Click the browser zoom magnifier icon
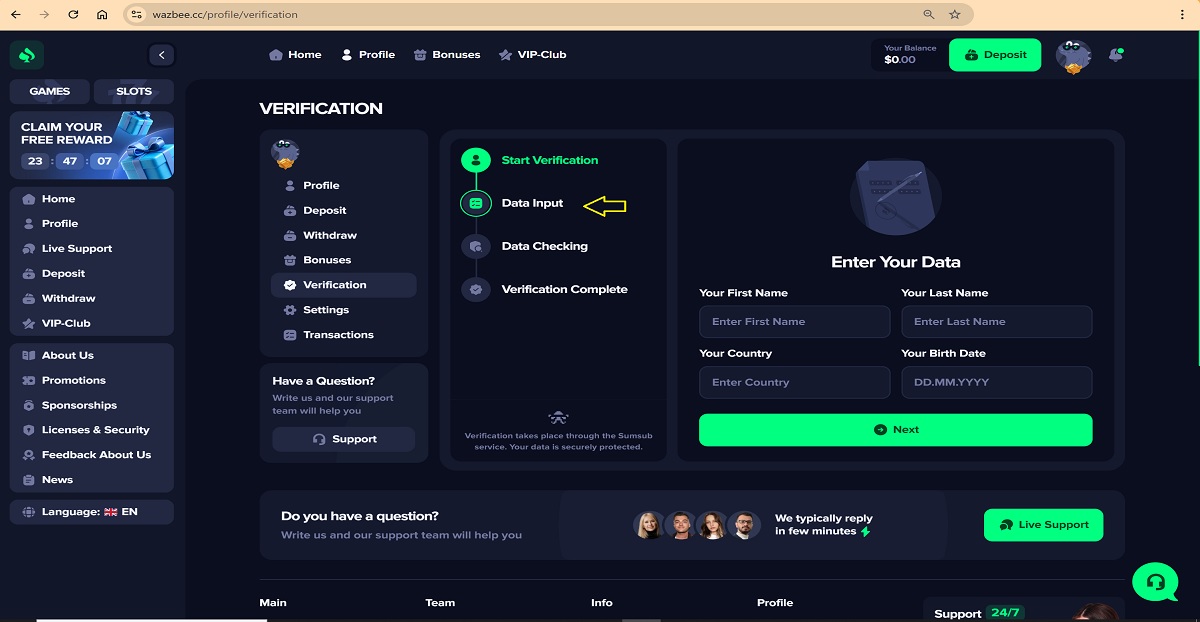 [x=929, y=15]
